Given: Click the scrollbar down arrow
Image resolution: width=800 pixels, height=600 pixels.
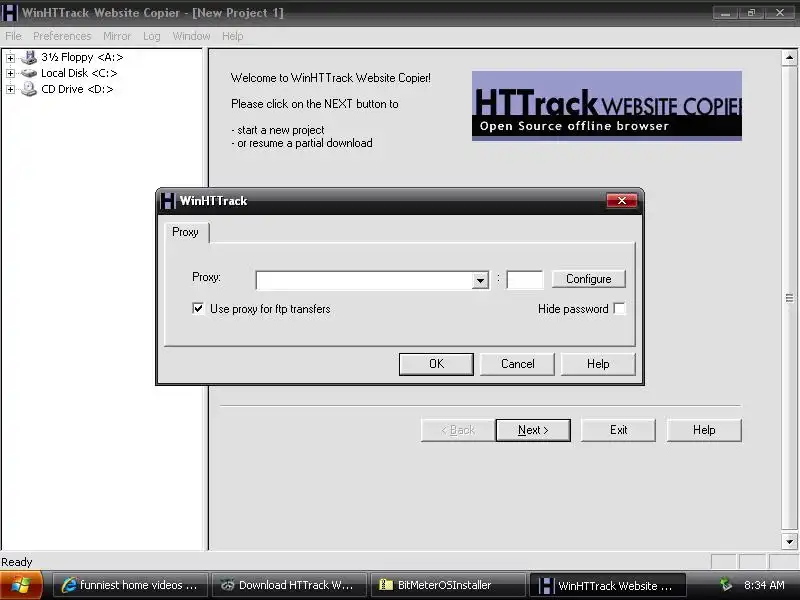Looking at the screenshot, I should (x=789, y=541).
